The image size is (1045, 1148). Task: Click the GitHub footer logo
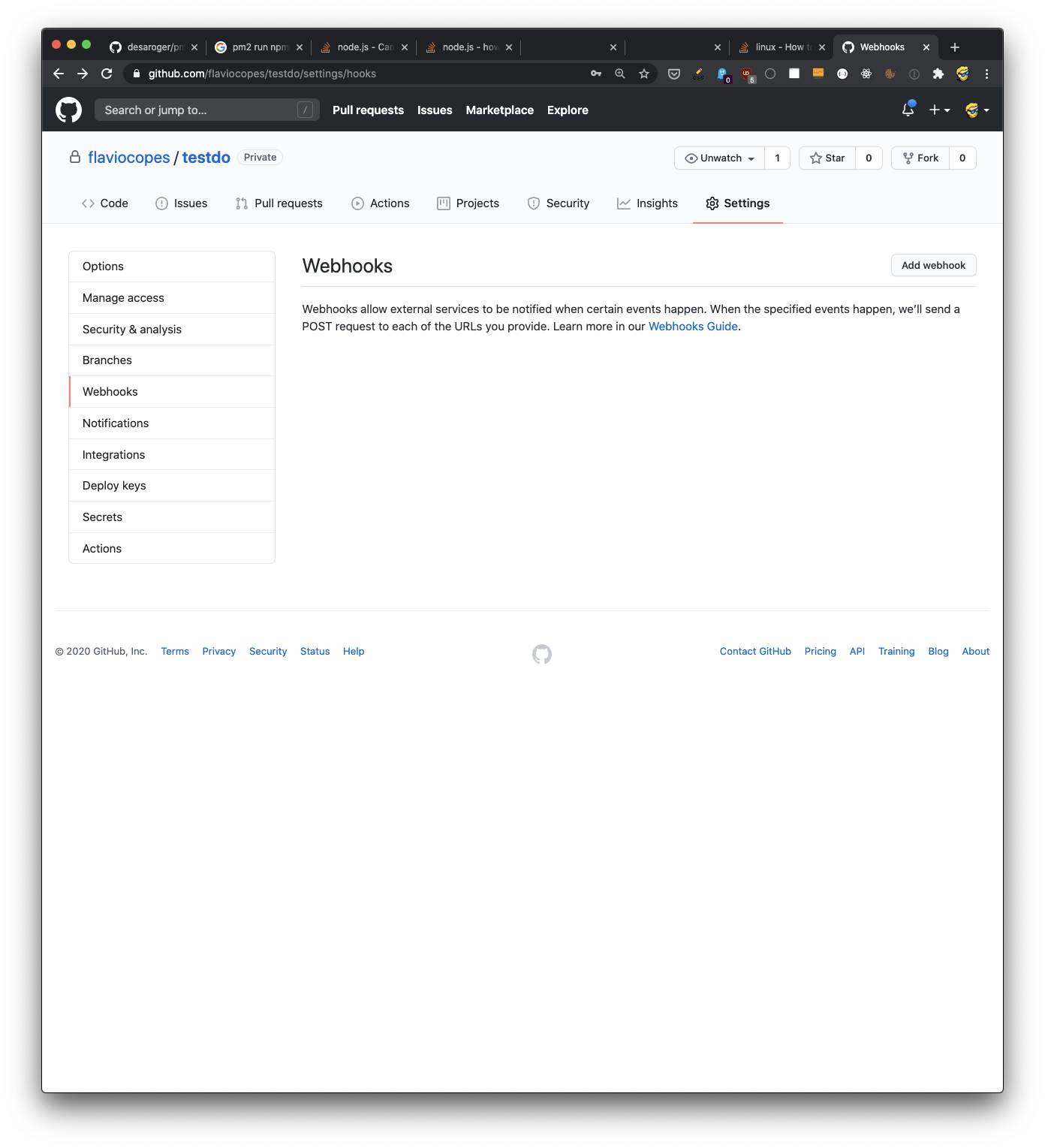pos(541,654)
